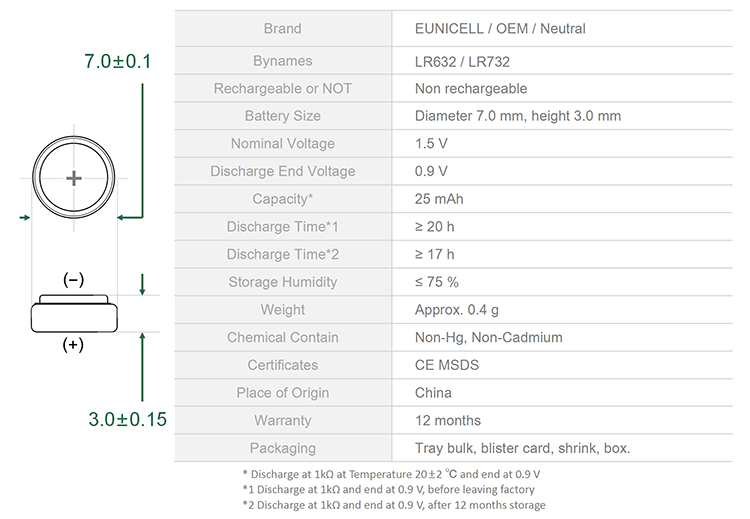Select the Chemical Contain row label

click(283, 338)
